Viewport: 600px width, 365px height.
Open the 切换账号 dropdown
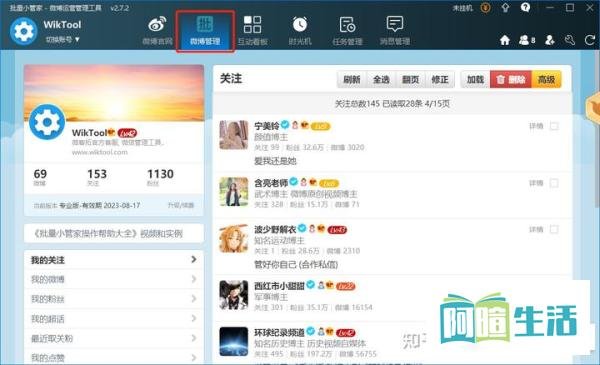(62, 39)
